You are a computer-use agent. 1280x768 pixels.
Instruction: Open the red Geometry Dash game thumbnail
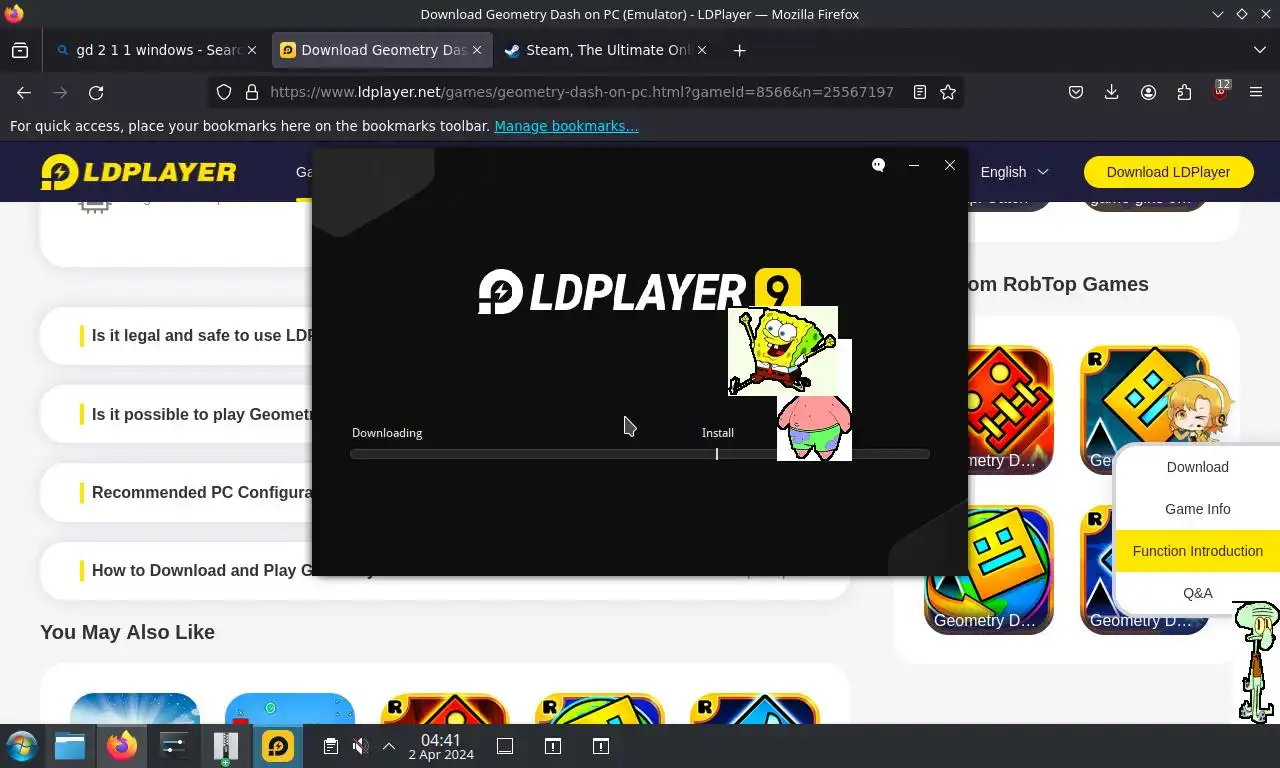tap(989, 410)
